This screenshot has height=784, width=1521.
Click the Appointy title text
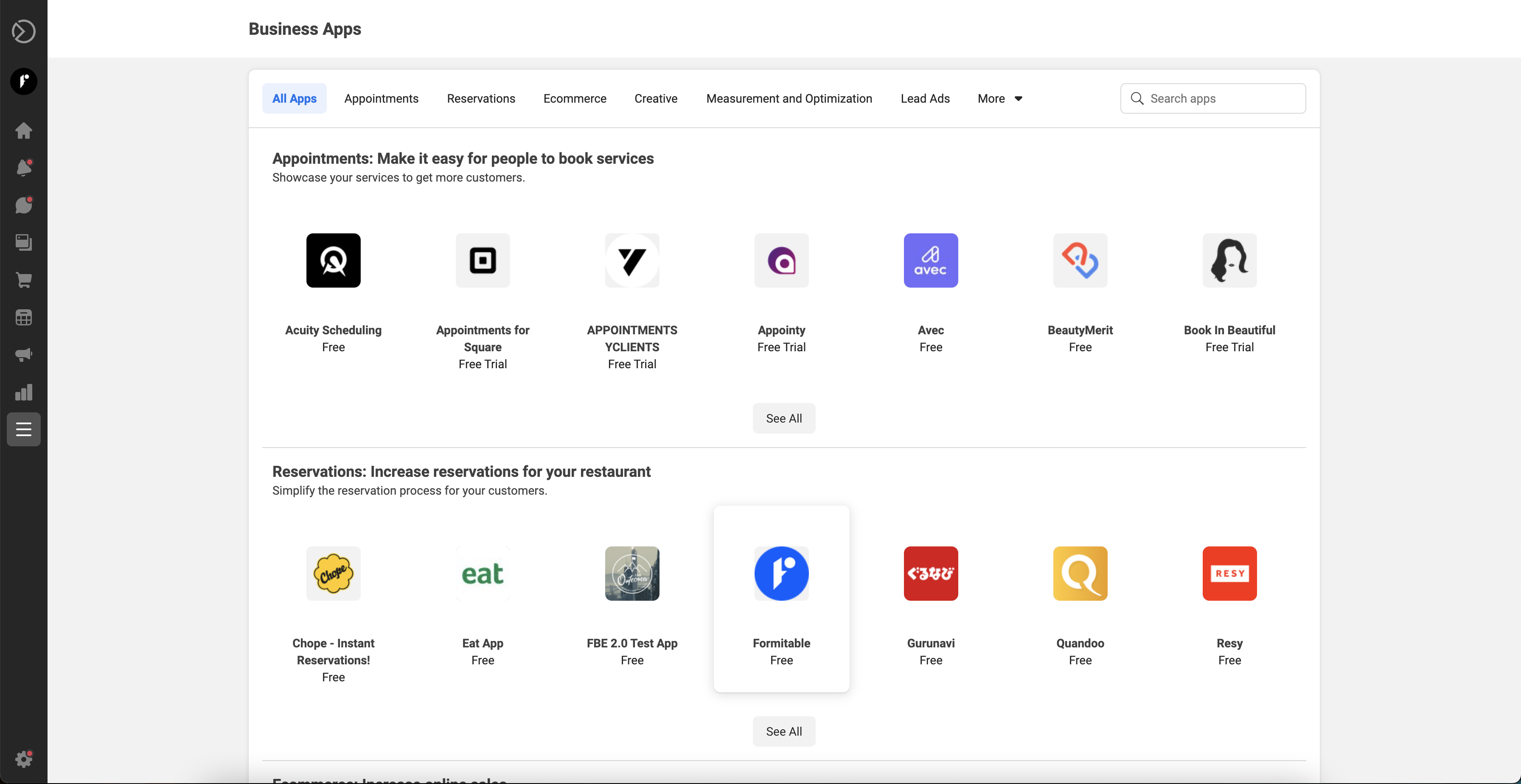coord(781,330)
